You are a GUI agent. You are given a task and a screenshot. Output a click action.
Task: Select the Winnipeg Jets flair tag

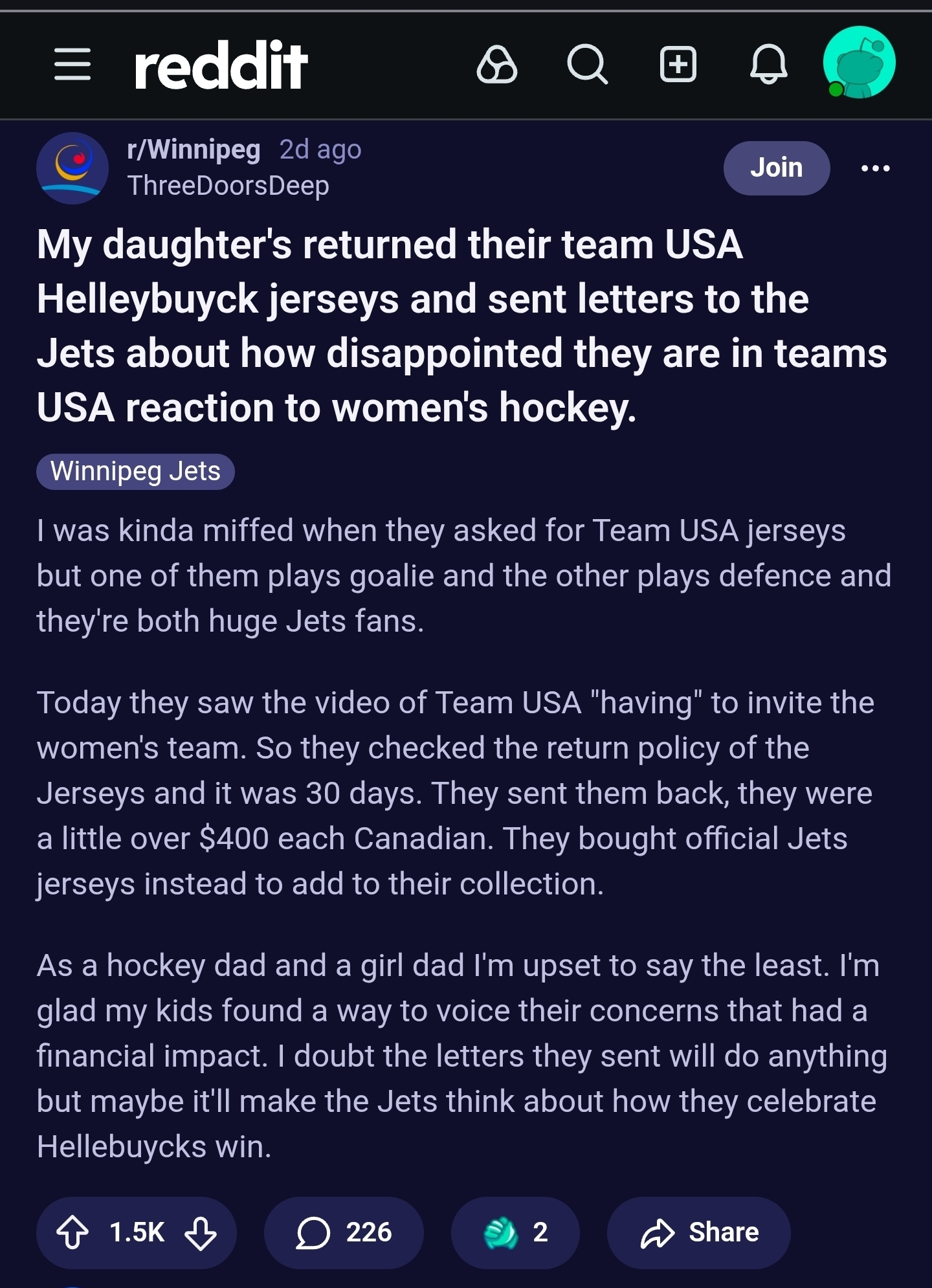[x=135, y=471]
